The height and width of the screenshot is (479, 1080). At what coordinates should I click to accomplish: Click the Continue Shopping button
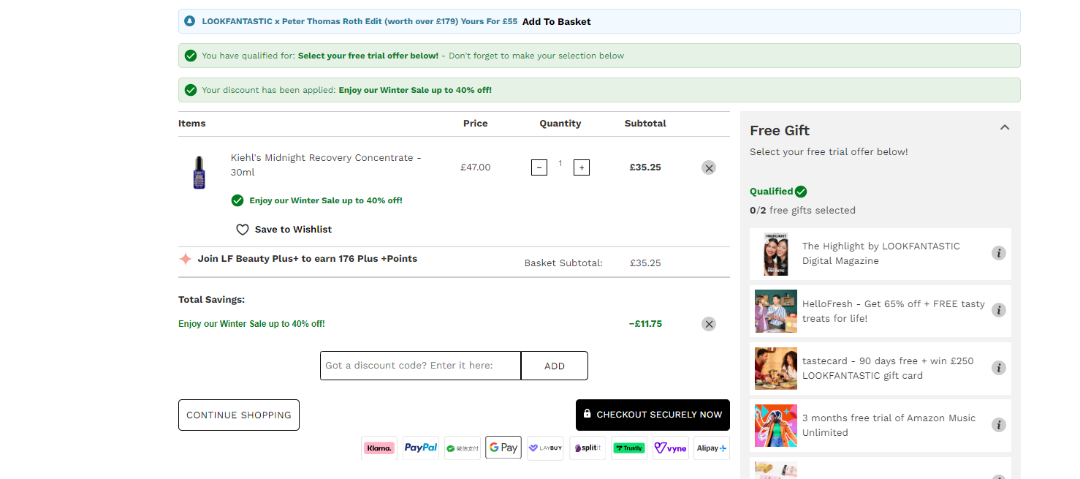click(239, 415)
